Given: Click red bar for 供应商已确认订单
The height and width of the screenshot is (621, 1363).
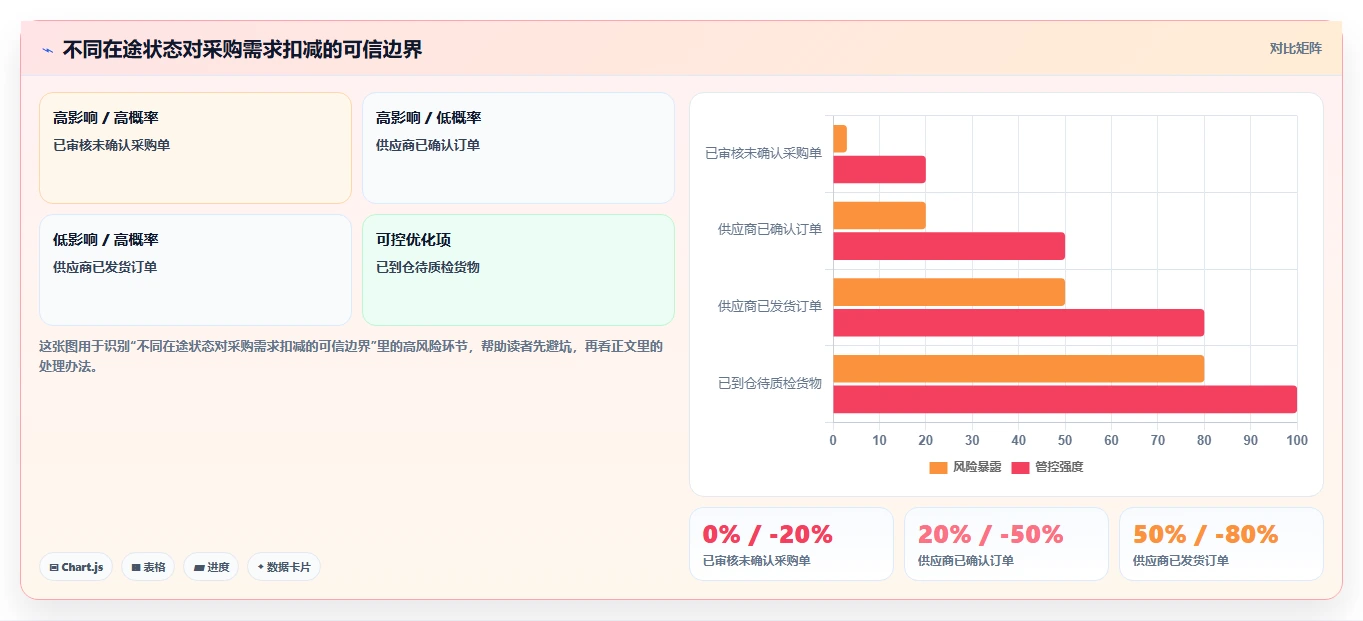Looking at the screenshot, I should 949,246.
